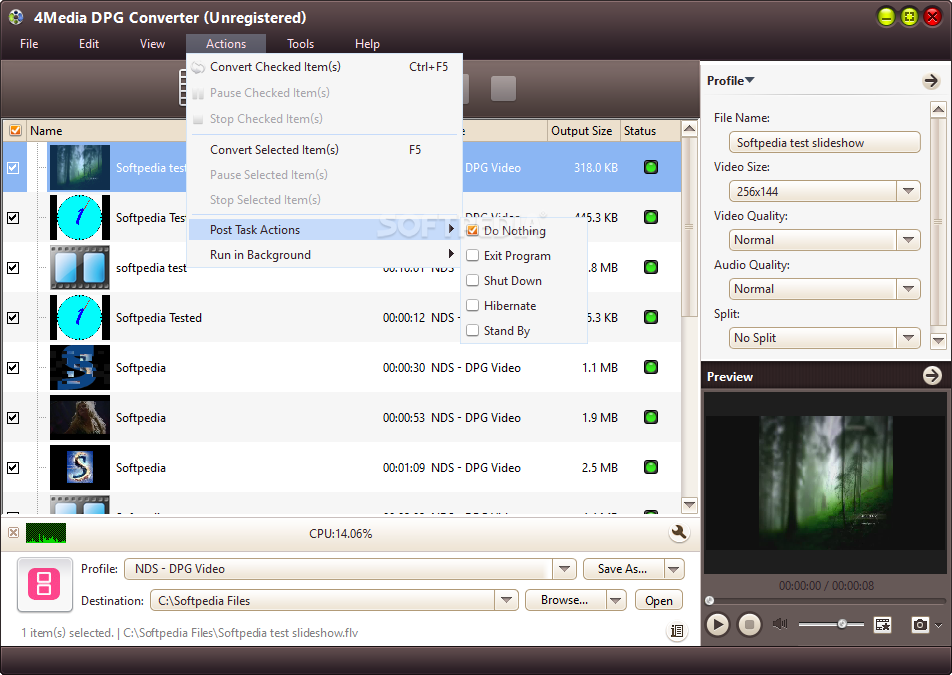
Task: Uncheck the first row Softpedia test slideshow checkbox
Action: click(13, 168)
